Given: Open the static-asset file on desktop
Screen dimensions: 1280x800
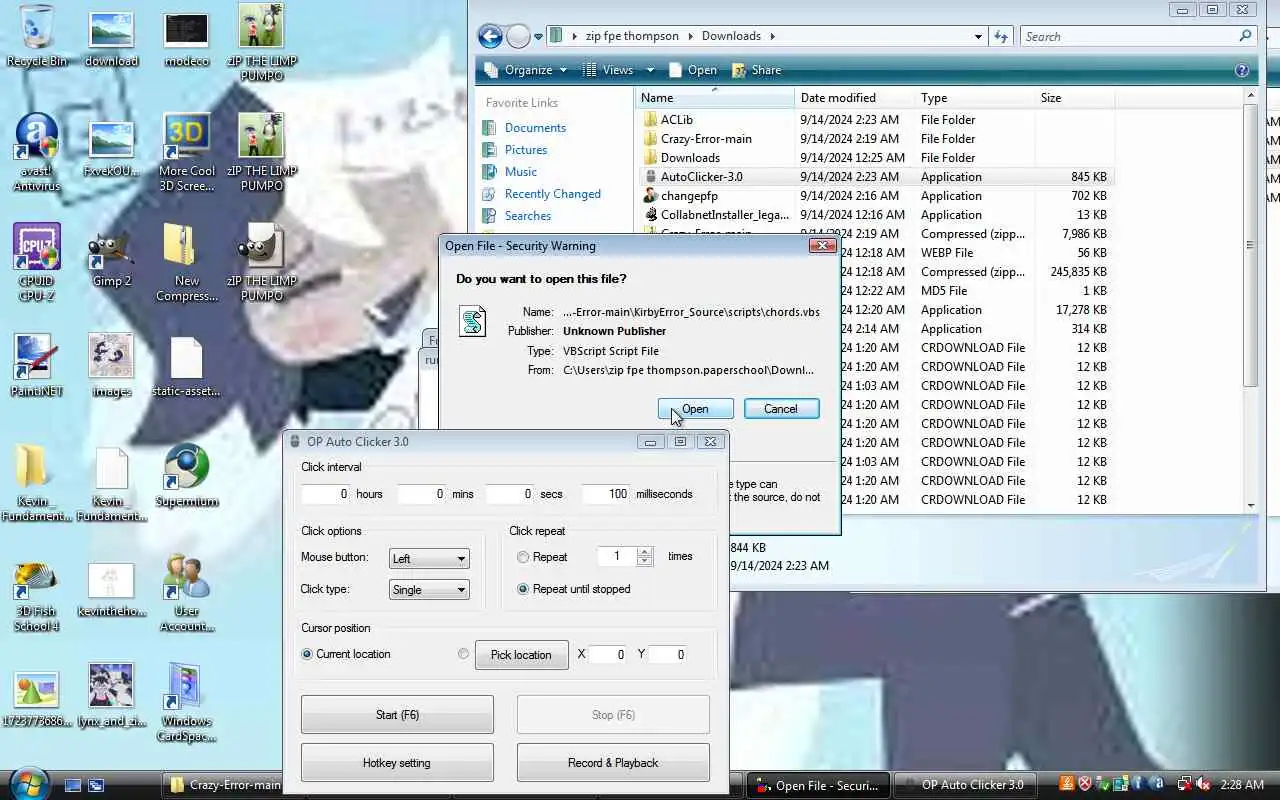Looking at the screenshot, I should click(186, 365).
